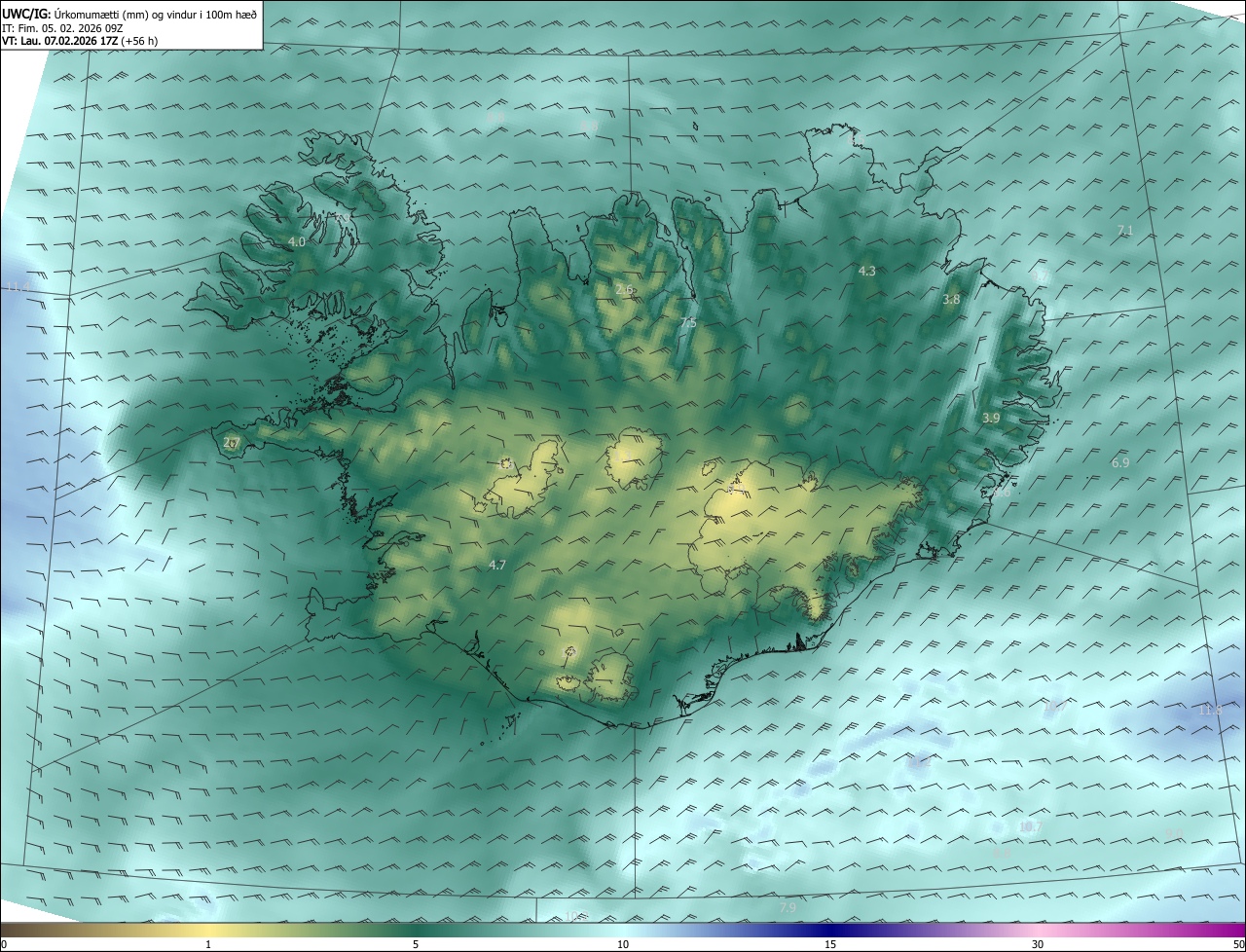Click the "30" tick label on the colour scale

(1038, 945)
